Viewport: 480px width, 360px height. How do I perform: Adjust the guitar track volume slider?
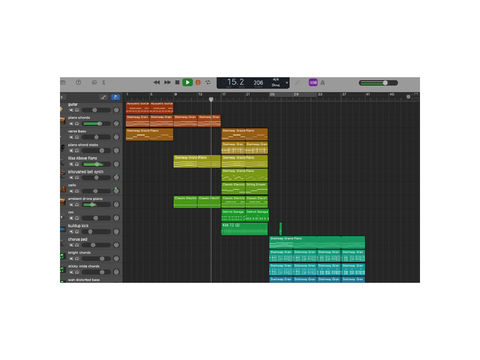pos(96,110)
